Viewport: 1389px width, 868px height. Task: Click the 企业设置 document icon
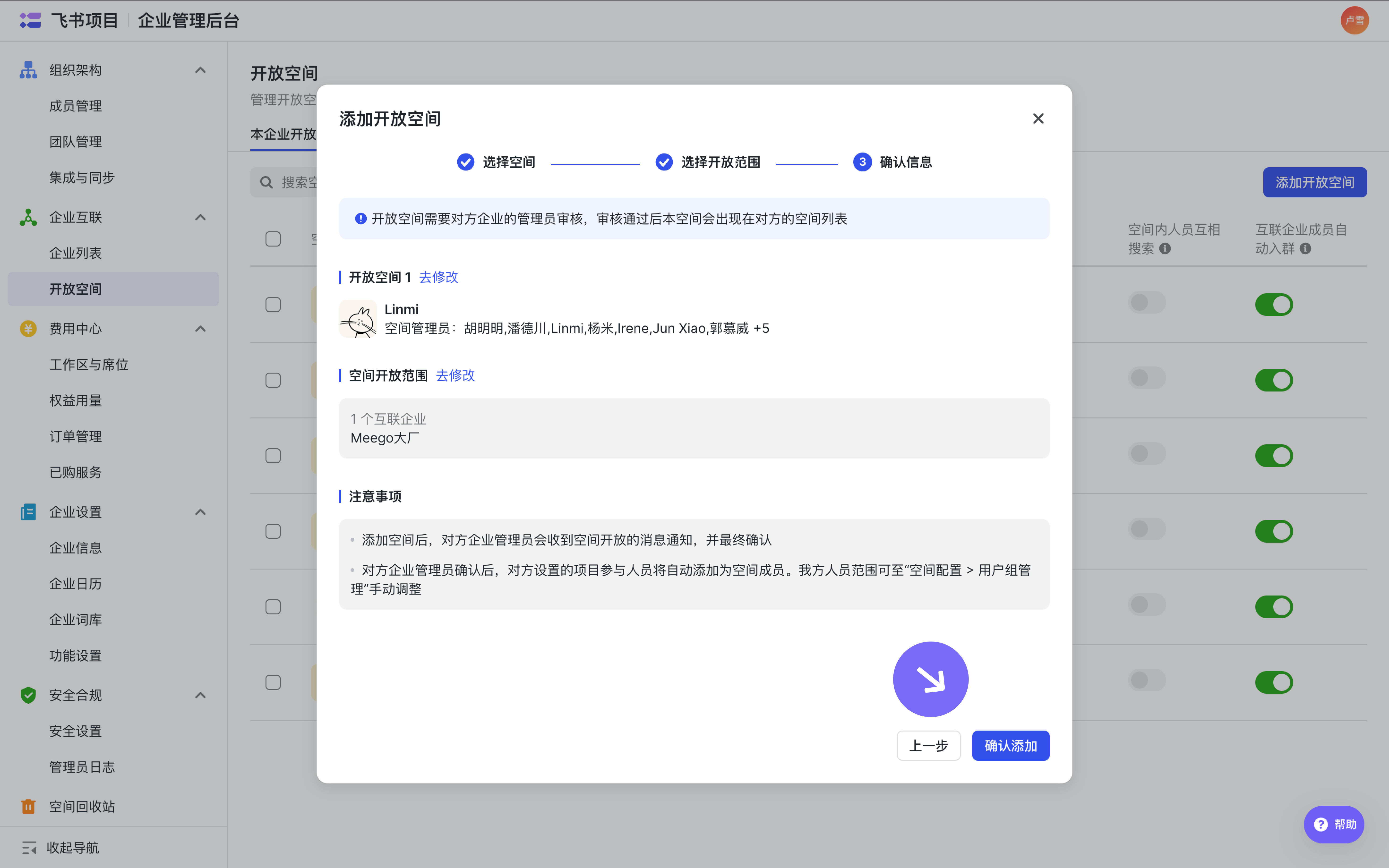28,512
